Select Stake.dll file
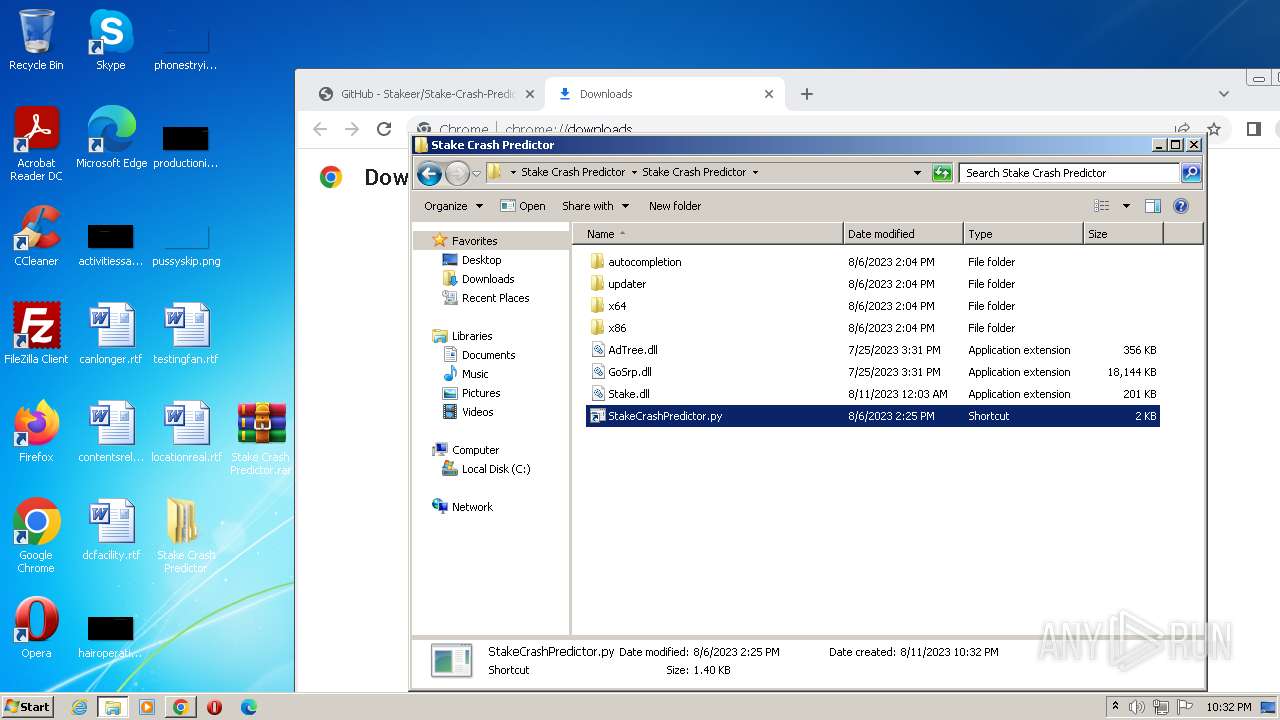 (x=628, y=394)
